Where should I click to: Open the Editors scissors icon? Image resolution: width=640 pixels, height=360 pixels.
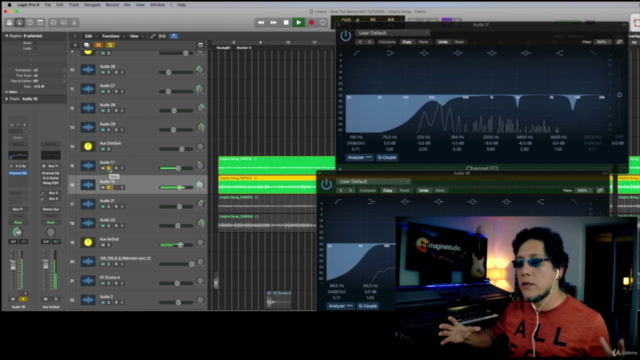(x=74, y=22)
